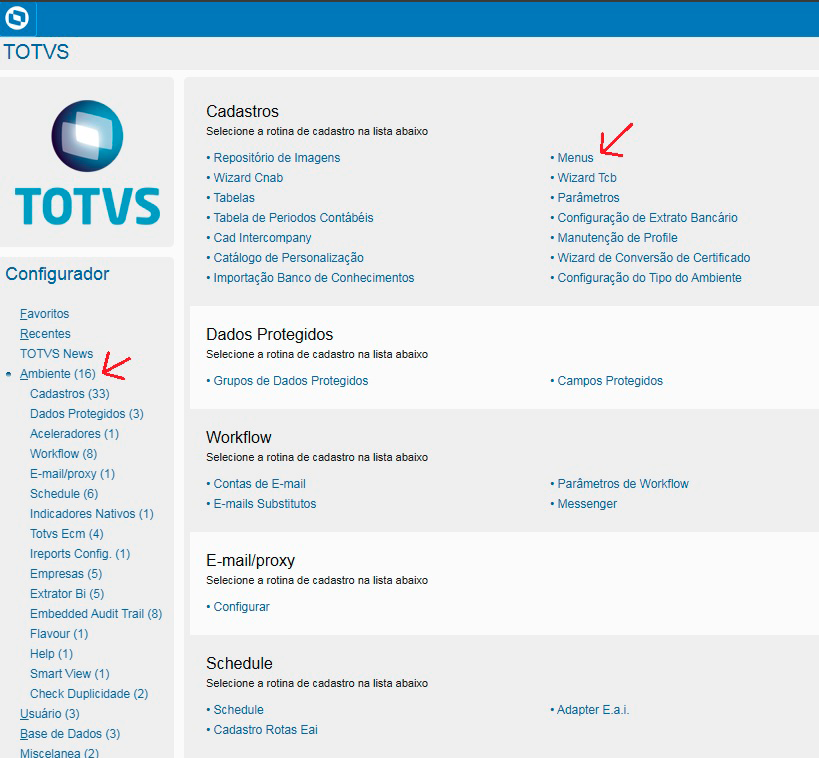Open the Adapter E.a.i. link
The height and width of the screenshot is (758, 819).
click(x=593, y=710)
